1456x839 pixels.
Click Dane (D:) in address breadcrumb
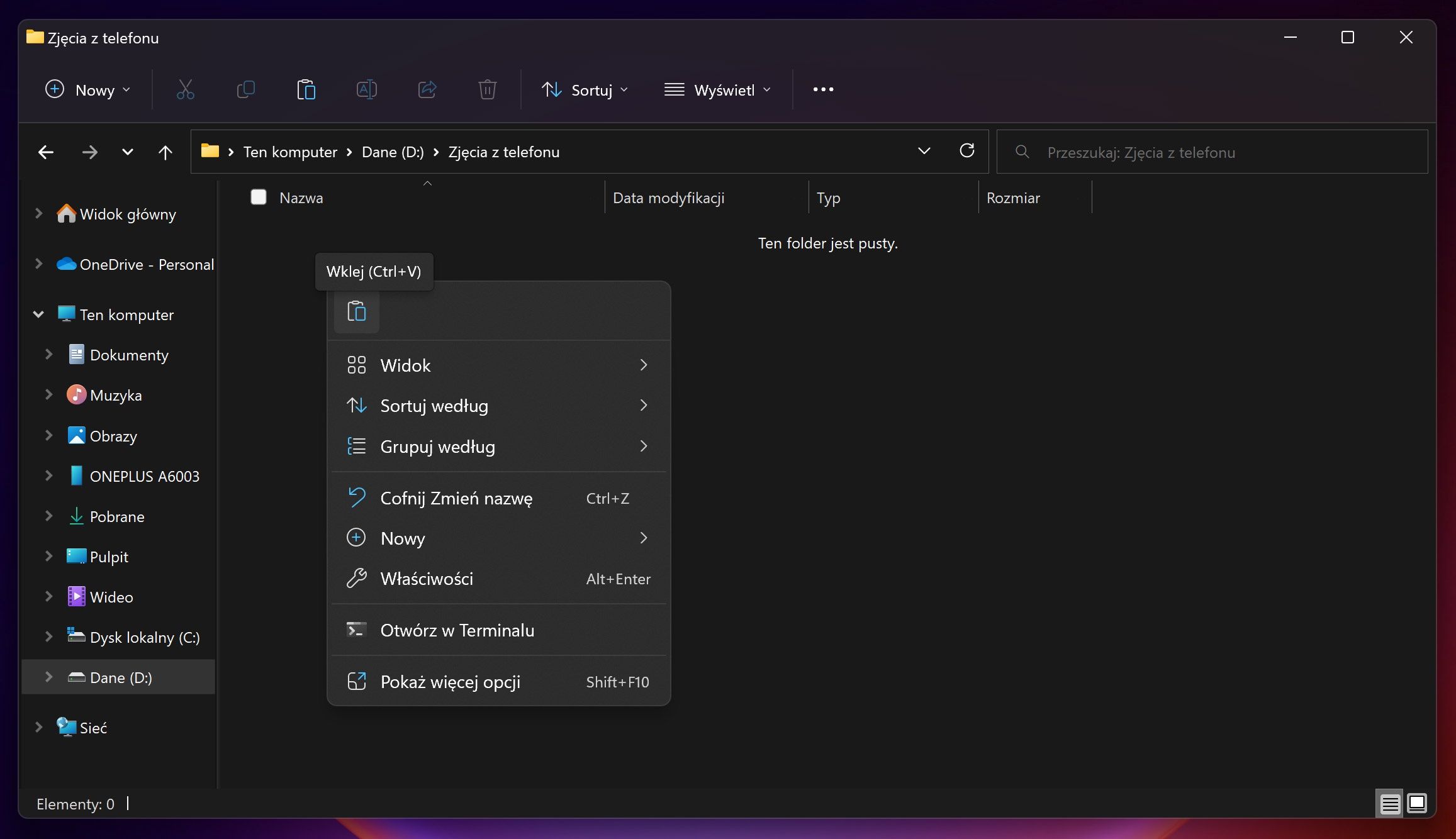point(393,152)
